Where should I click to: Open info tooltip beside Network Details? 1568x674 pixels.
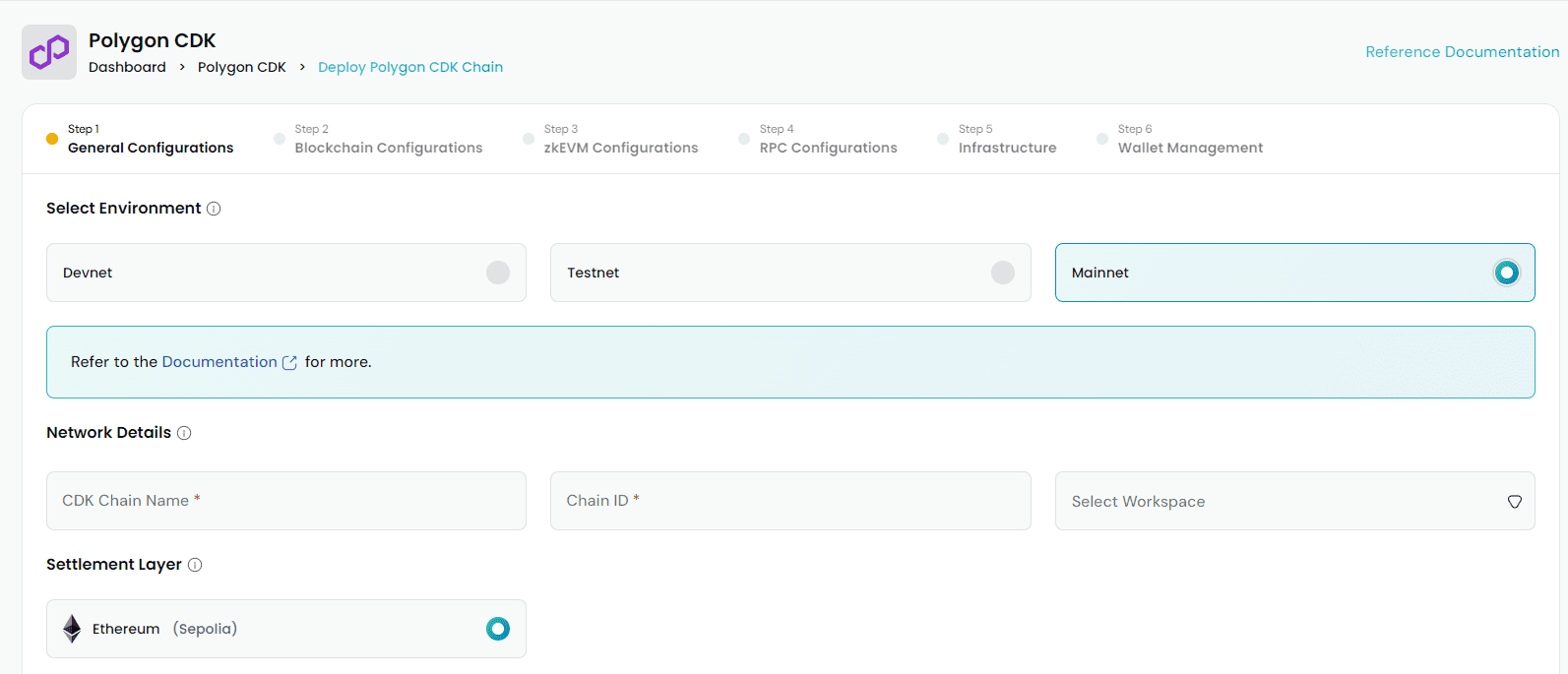[x=184, y=433]
